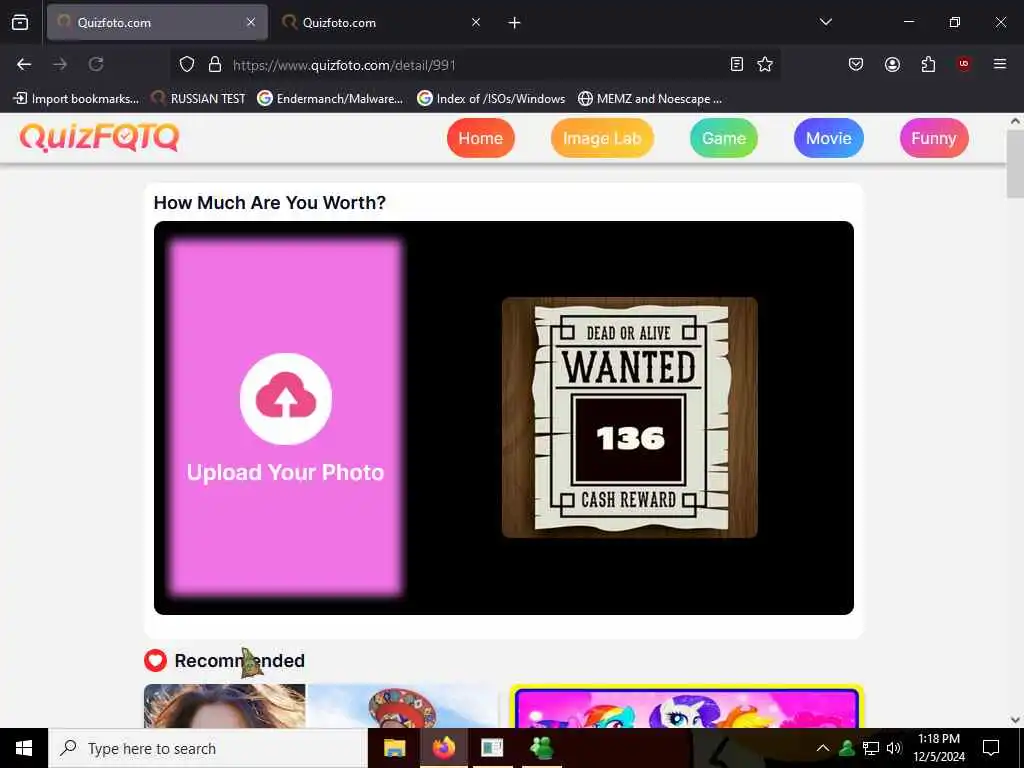Click the scrollbar up arrow
This screenshot has width=1024, height=768.
point(1015,121)
